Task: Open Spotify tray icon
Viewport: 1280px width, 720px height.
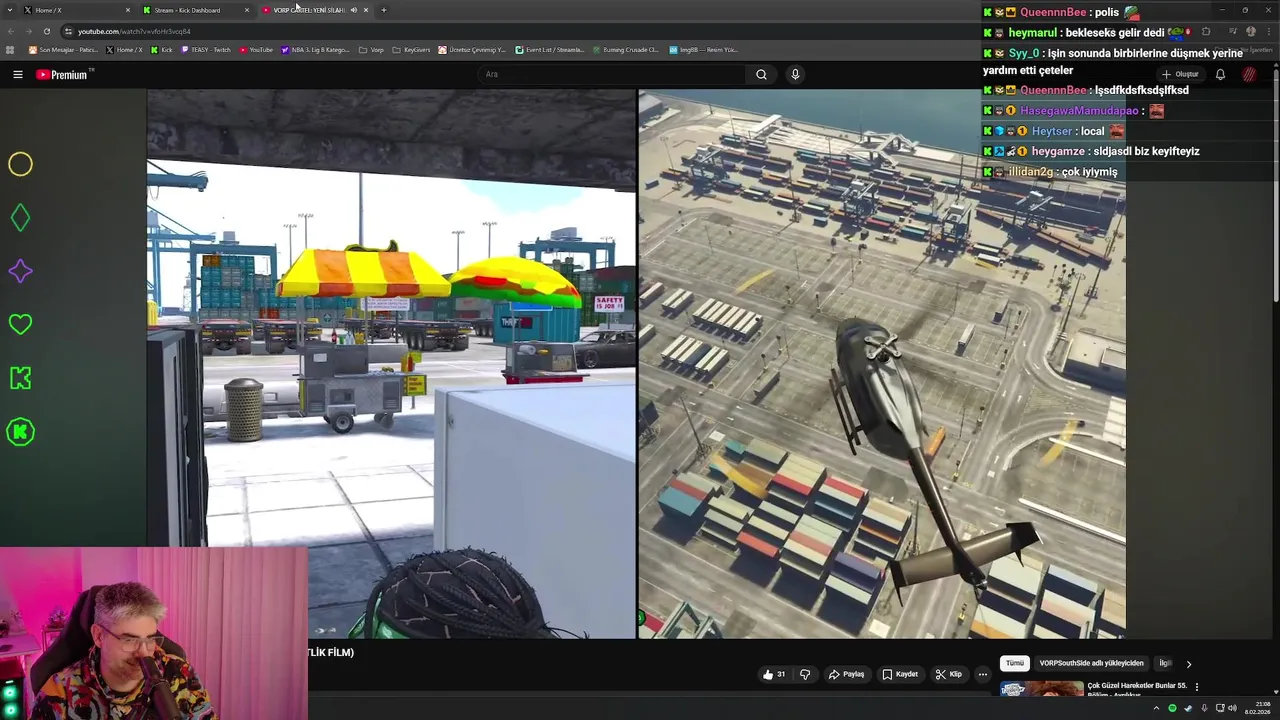Action: click(1173, 708)
